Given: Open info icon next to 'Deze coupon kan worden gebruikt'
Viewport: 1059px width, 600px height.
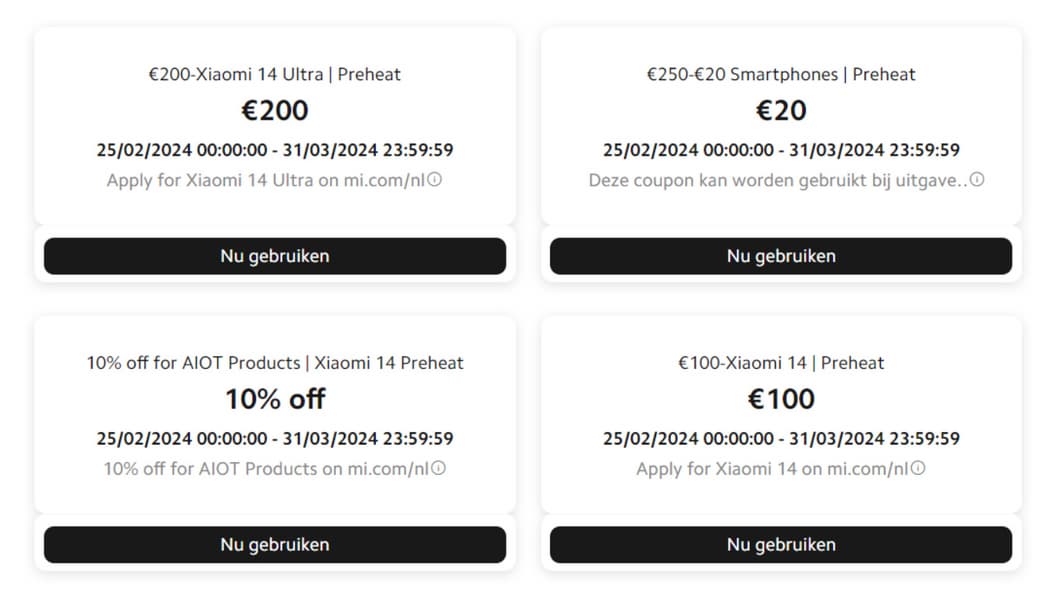Looking at the screenshot, I should 977,181.
